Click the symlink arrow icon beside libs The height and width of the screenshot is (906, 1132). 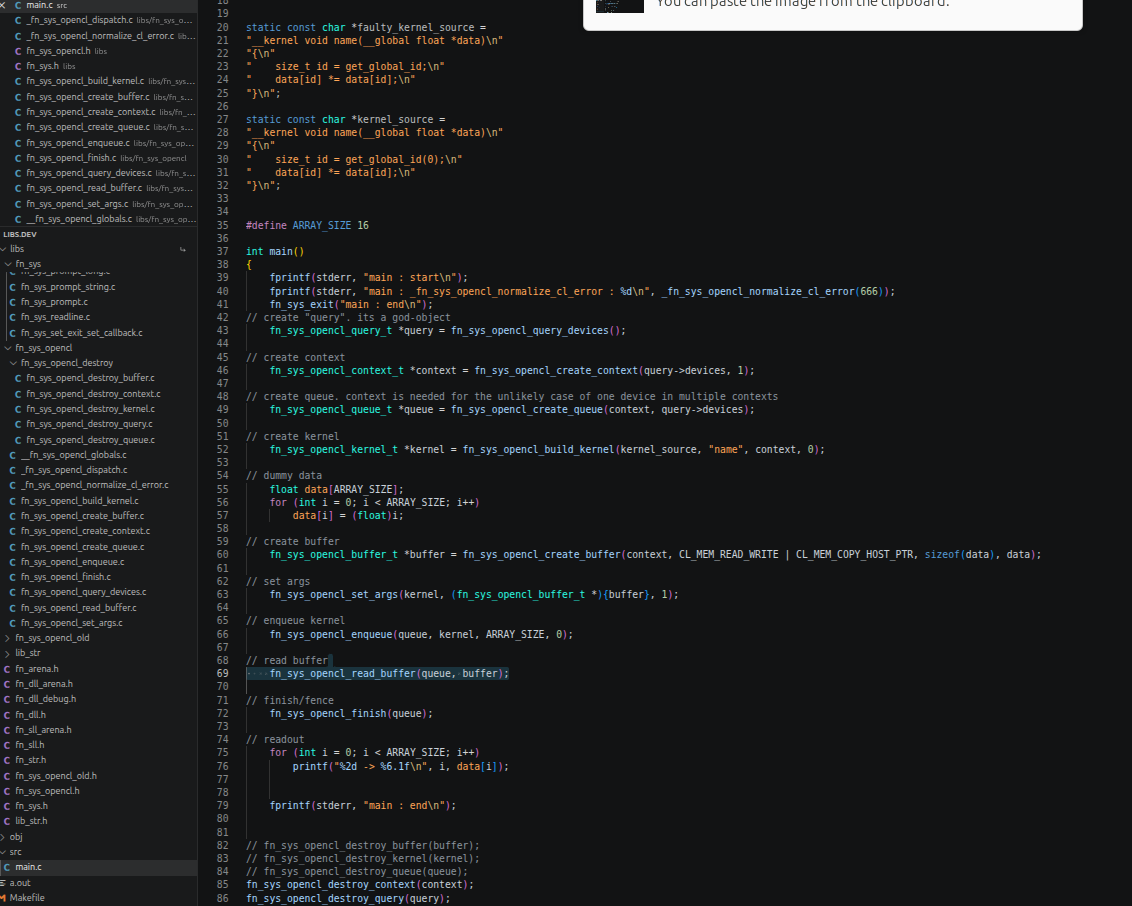click(x=183, y=249)
